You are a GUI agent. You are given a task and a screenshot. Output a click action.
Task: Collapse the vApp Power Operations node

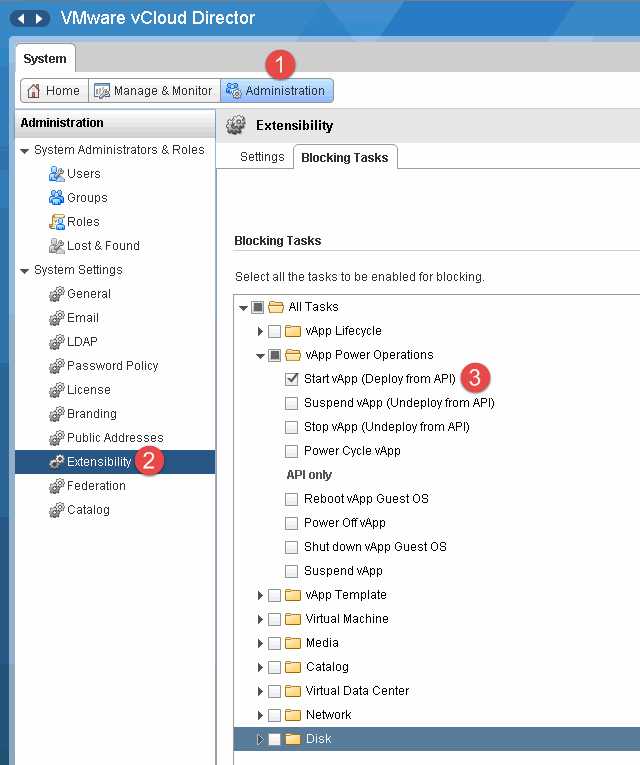click(x=260, y=355)
